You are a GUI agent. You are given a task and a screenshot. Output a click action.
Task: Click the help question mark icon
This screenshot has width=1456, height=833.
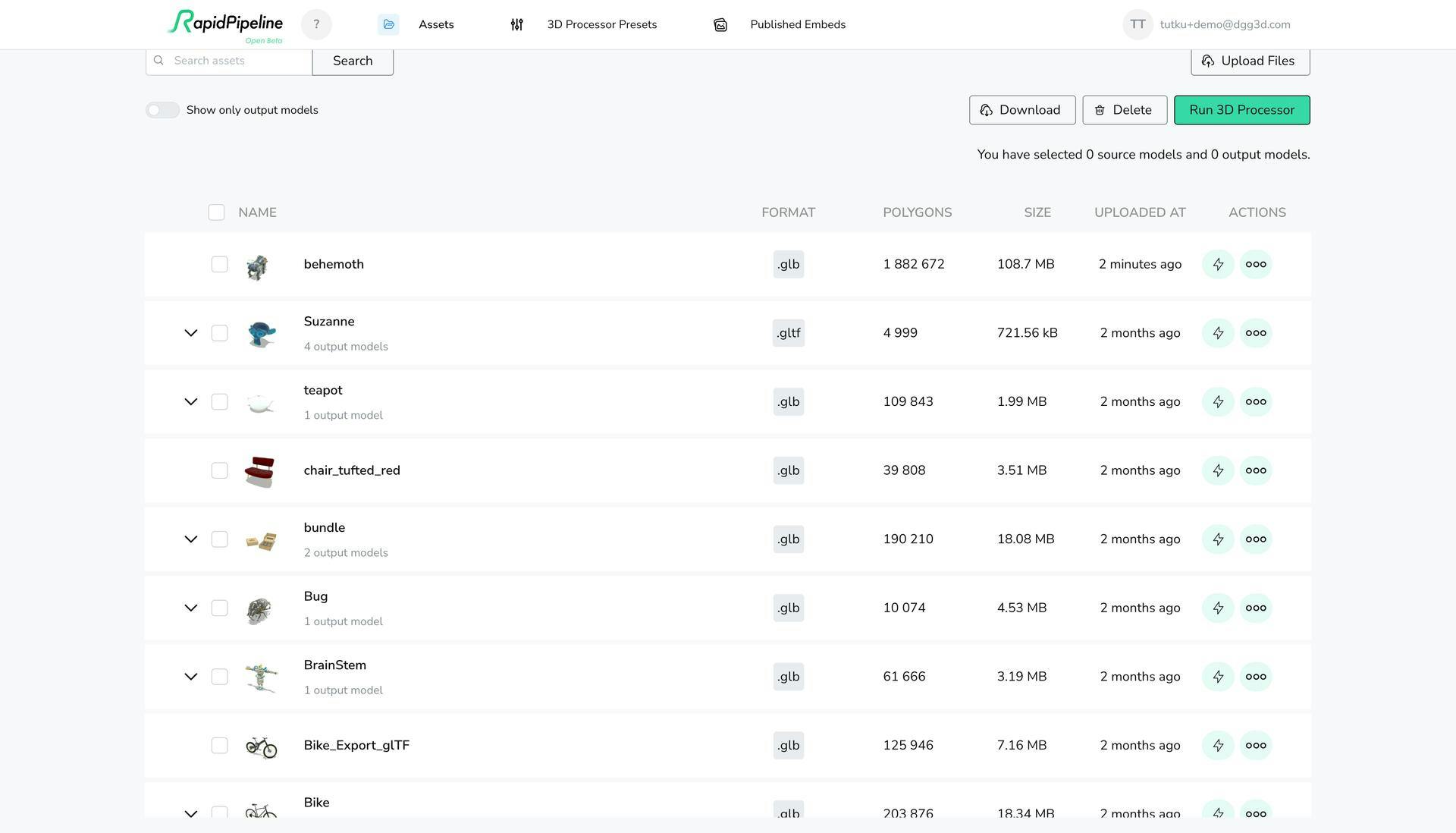click(x=316, y=24)
